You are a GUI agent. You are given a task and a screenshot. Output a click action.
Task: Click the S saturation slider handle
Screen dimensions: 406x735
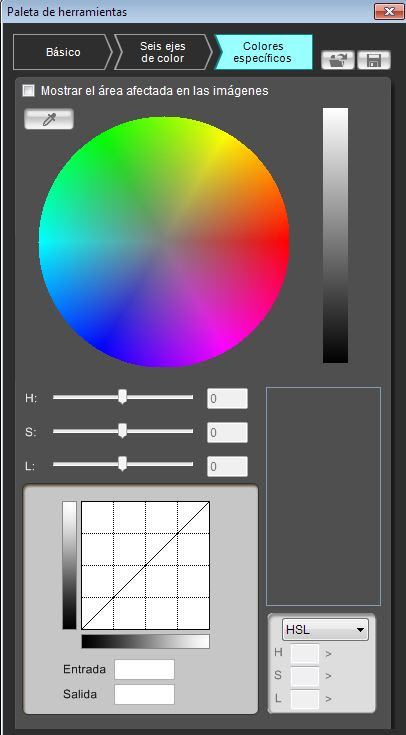pos(122,430)
